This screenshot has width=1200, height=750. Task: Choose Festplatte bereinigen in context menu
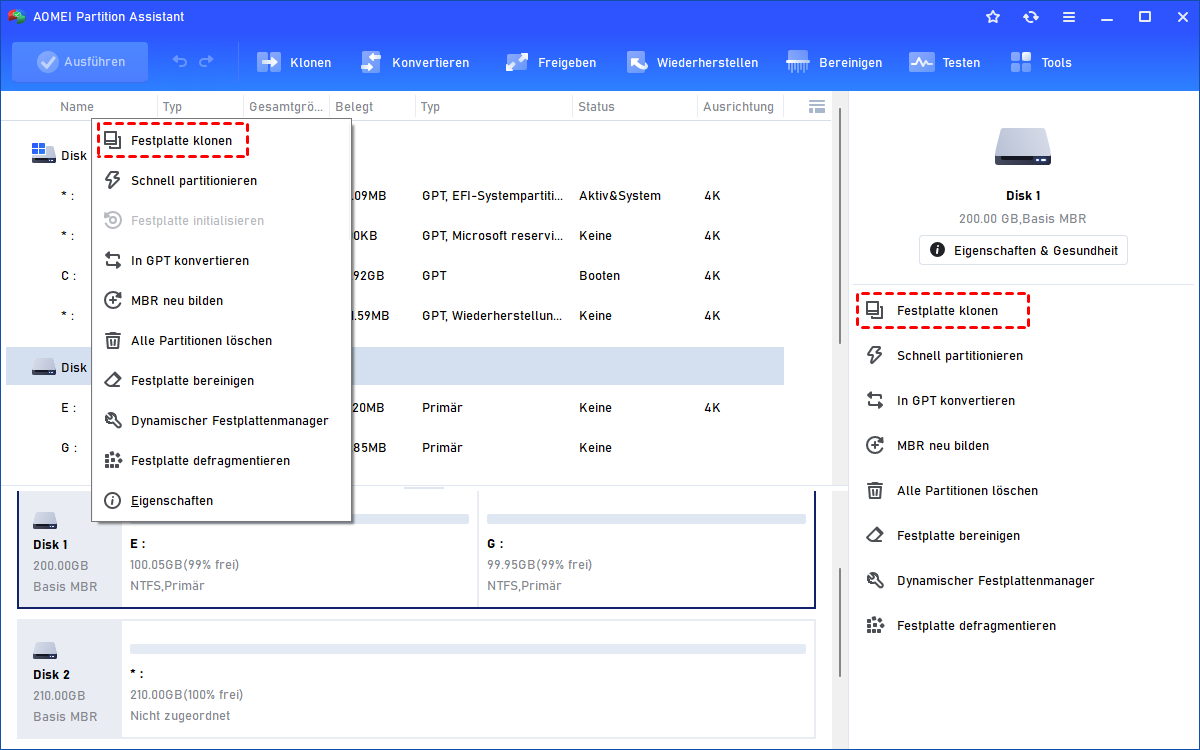[x=221, y=381]
